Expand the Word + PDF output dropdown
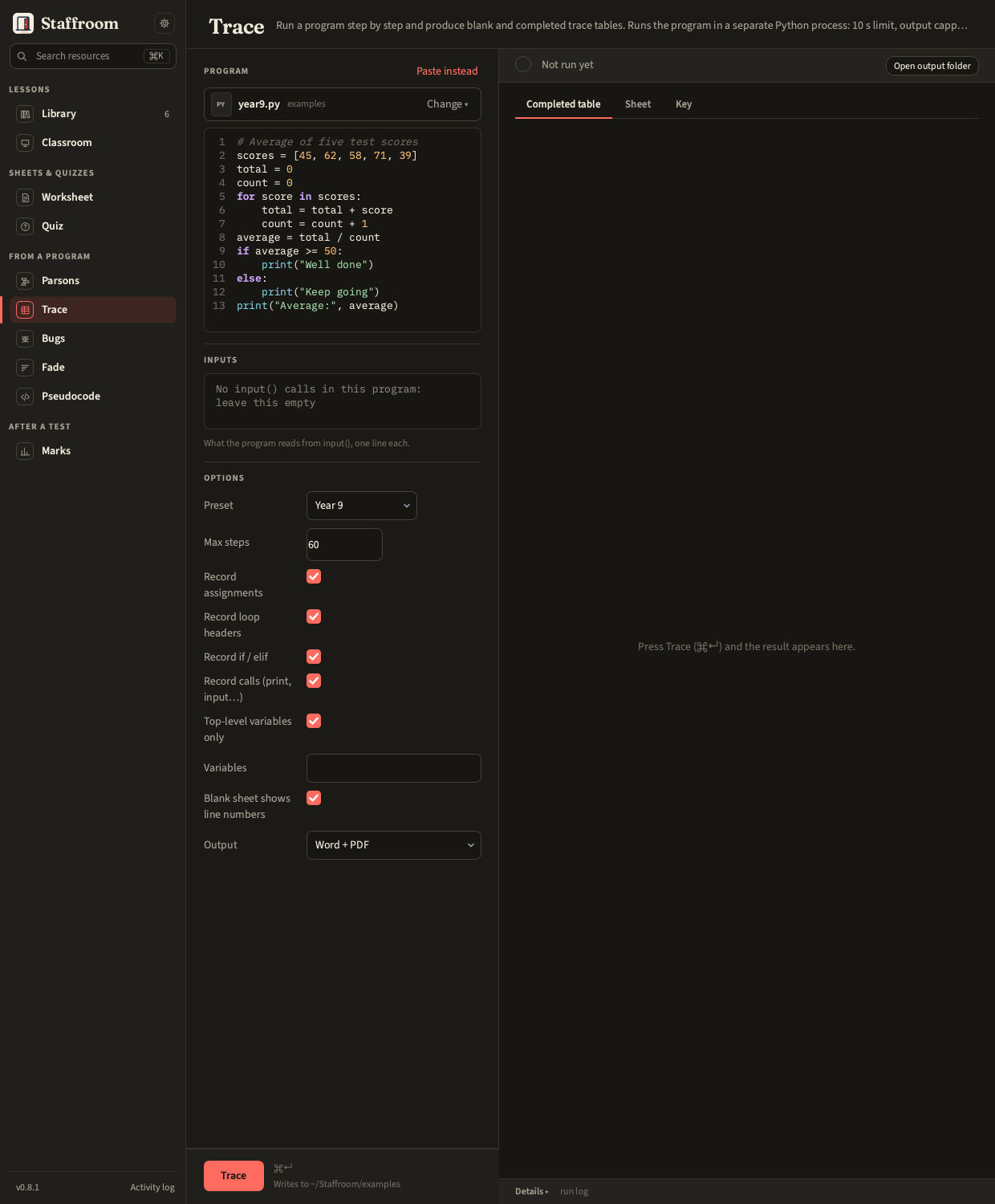The width and height of the screenshot is (995, 1204). [394, 845]
